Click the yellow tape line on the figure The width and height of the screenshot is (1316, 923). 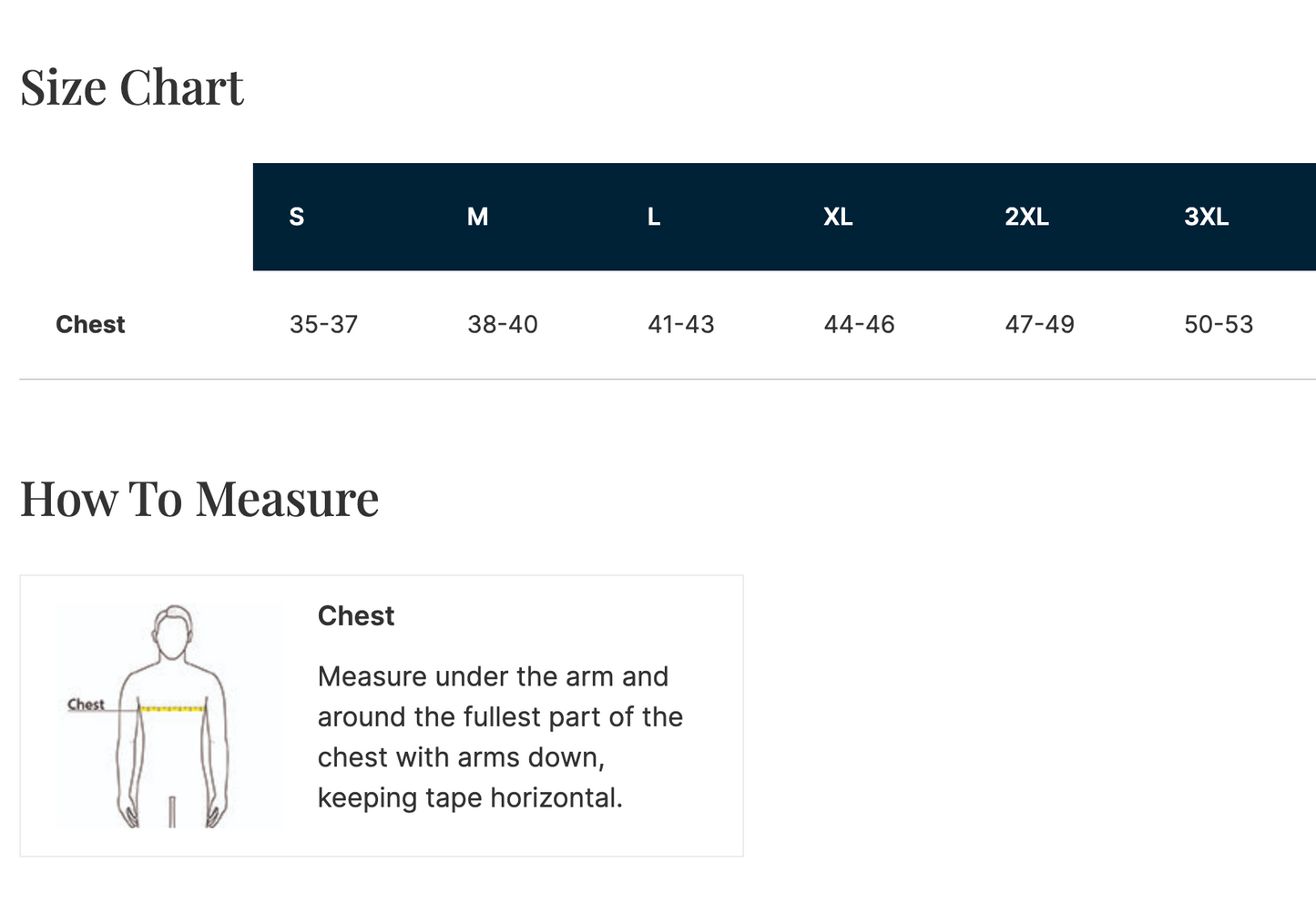pyautogui.click(x=172, y=707)
